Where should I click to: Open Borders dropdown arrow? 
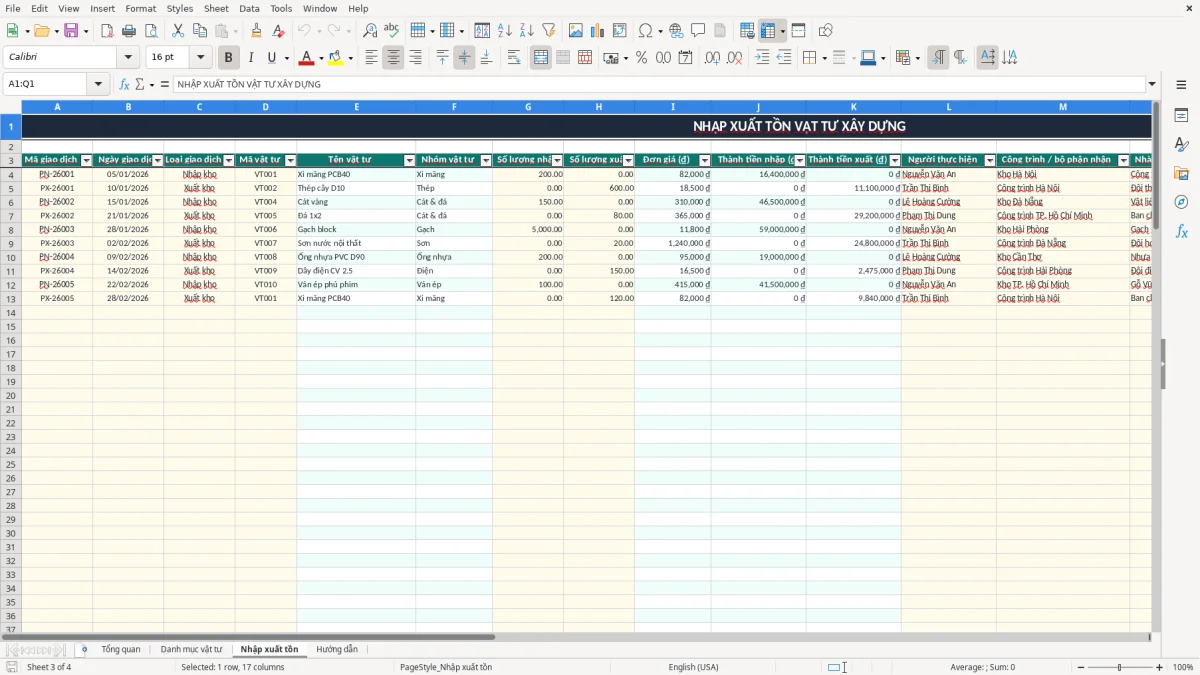(x=825, y=58)
